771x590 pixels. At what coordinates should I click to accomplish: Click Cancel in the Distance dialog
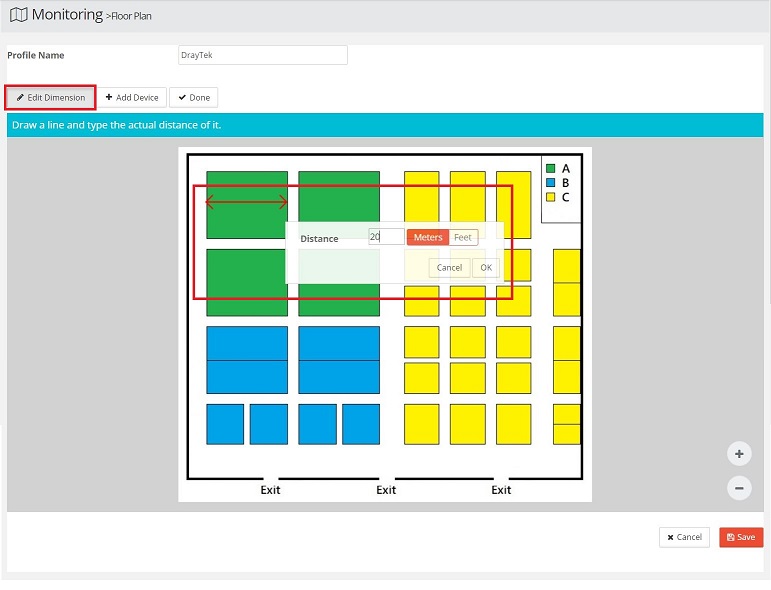pos(449,267)
